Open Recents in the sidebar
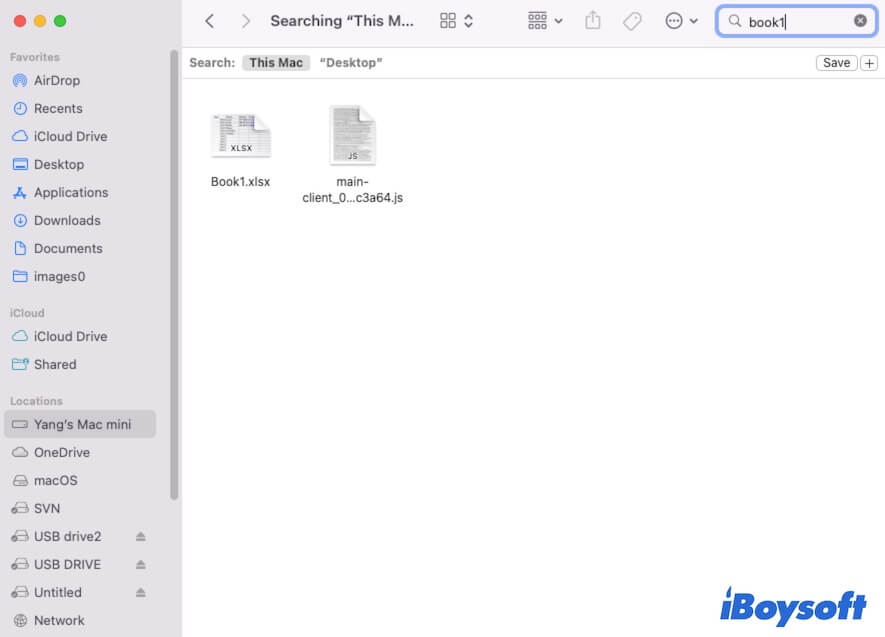The image size is (885, 637). tap(53, 108)
